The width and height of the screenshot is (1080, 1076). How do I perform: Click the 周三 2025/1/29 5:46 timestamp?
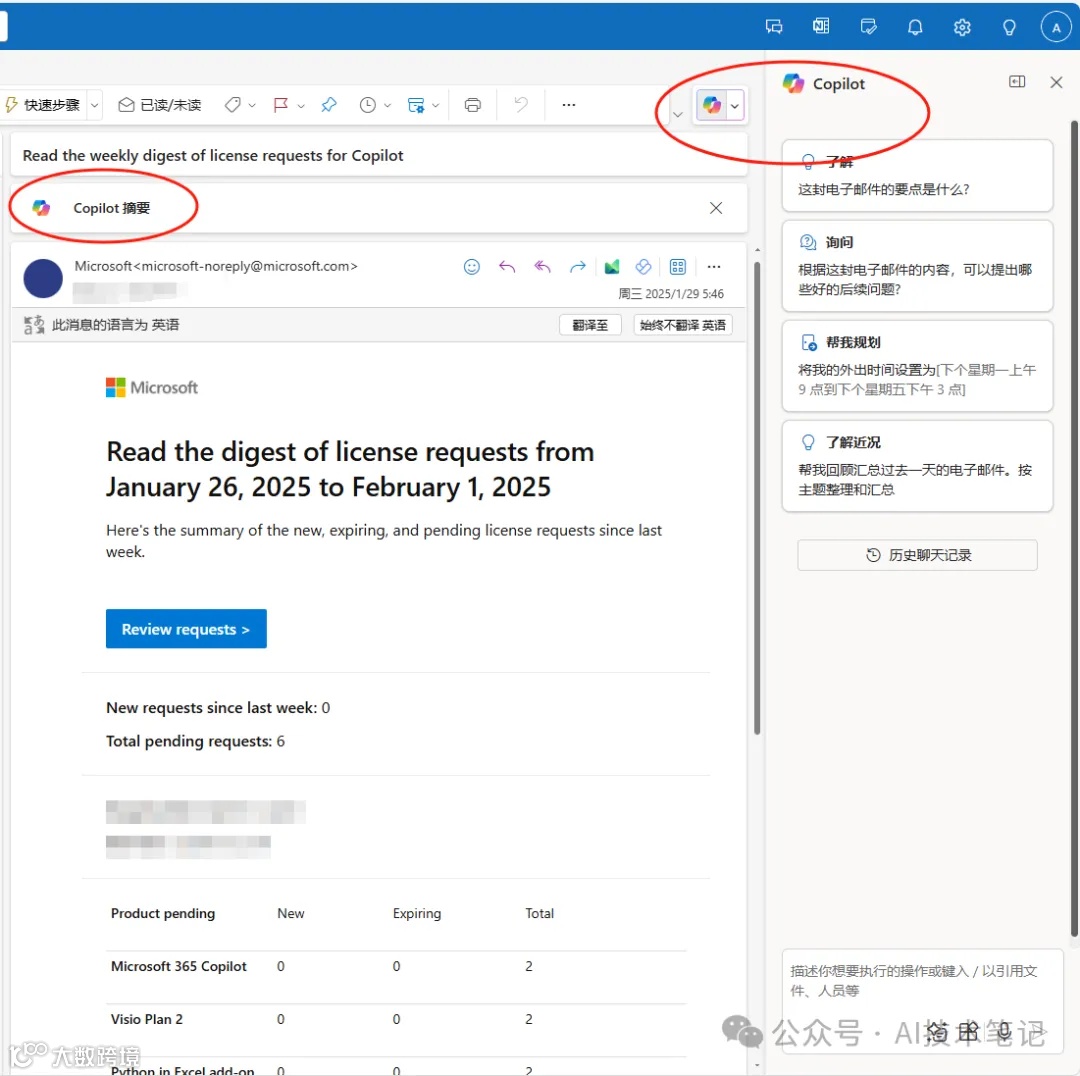671,294
